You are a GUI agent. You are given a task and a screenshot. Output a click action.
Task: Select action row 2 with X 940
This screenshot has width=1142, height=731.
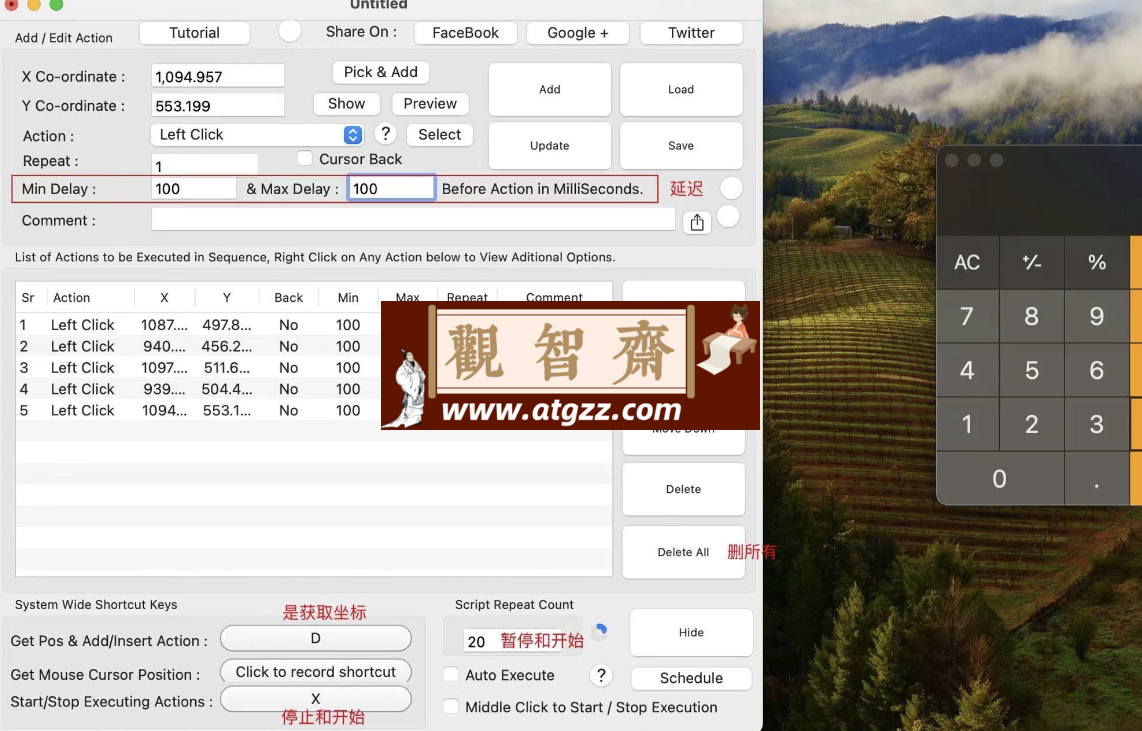pyautogui.click(x=314, y=346)
